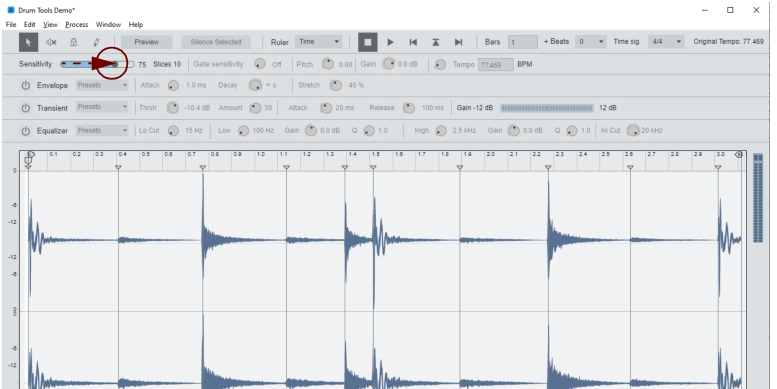This screenshot has height=389, width=777.
Task: Start playback with the play button
Action: pos(390,42)
